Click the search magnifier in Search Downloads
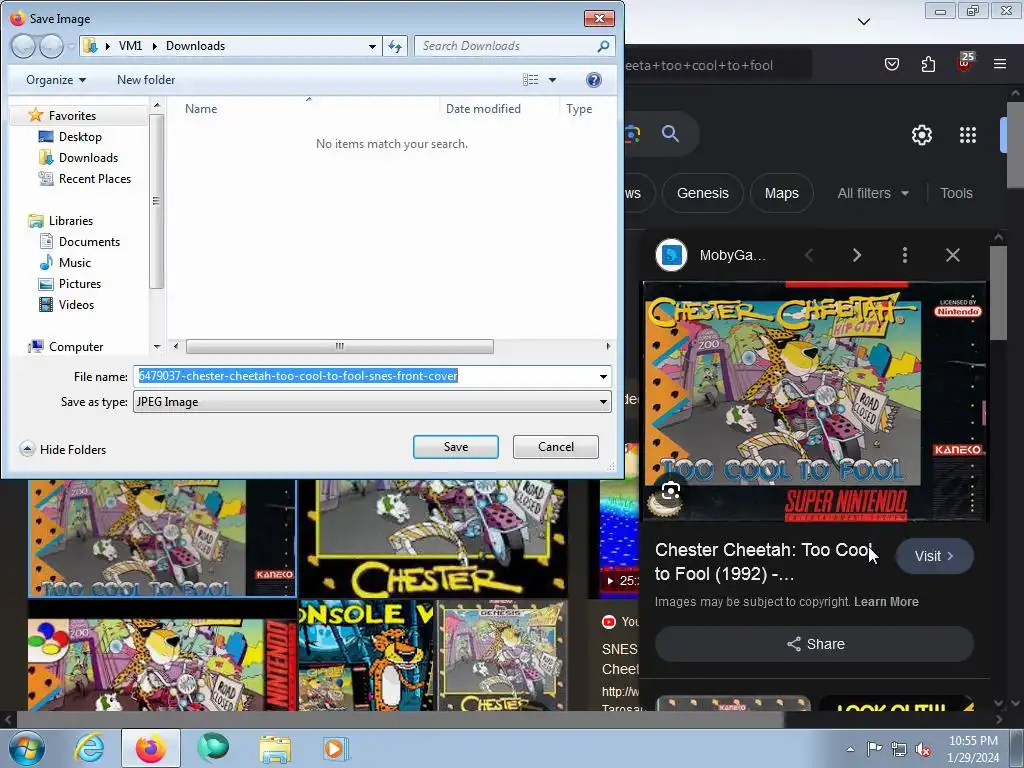This screenshot has height=768, width=1024. pyautogui.click(x=603, y=46)
